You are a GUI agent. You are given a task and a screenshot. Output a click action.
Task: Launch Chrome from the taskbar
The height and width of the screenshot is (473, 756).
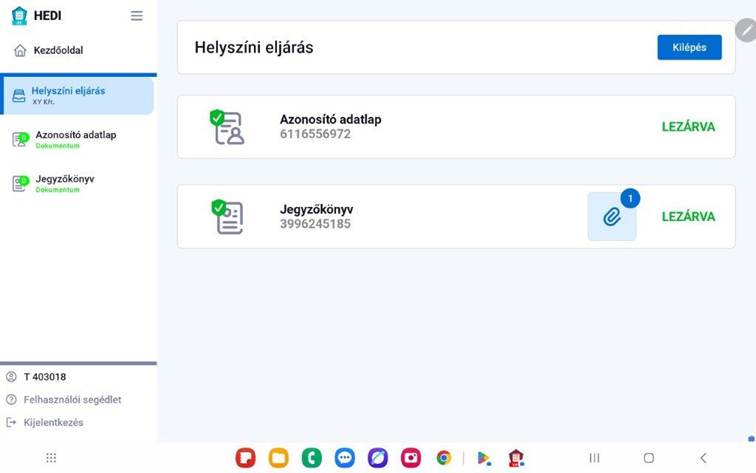point(443,458)
